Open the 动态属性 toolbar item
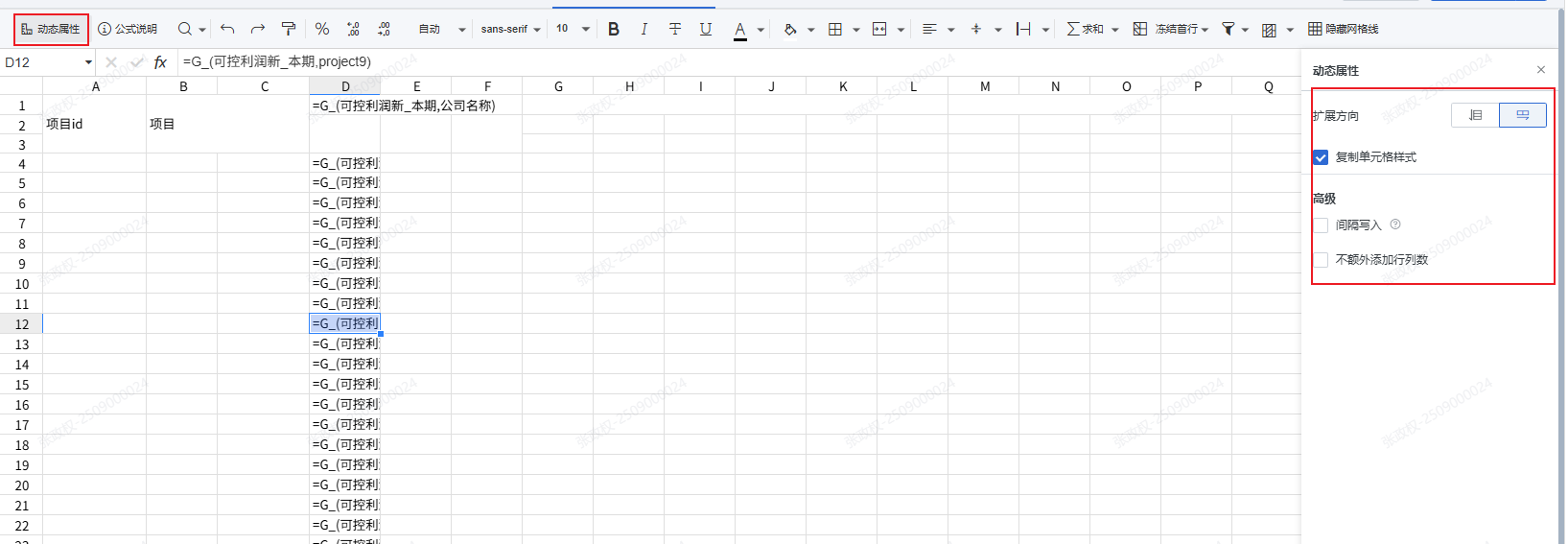 click(51, 29)
